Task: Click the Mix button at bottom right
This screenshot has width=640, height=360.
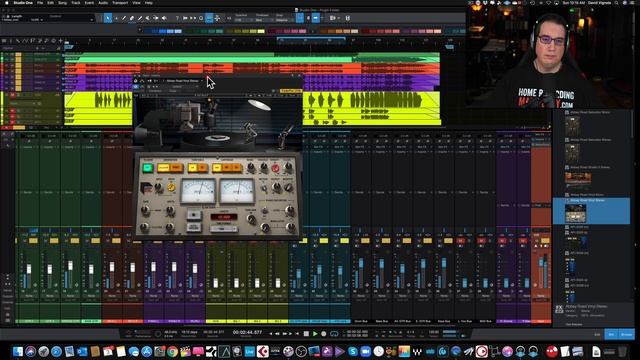Action: [611, 334]
